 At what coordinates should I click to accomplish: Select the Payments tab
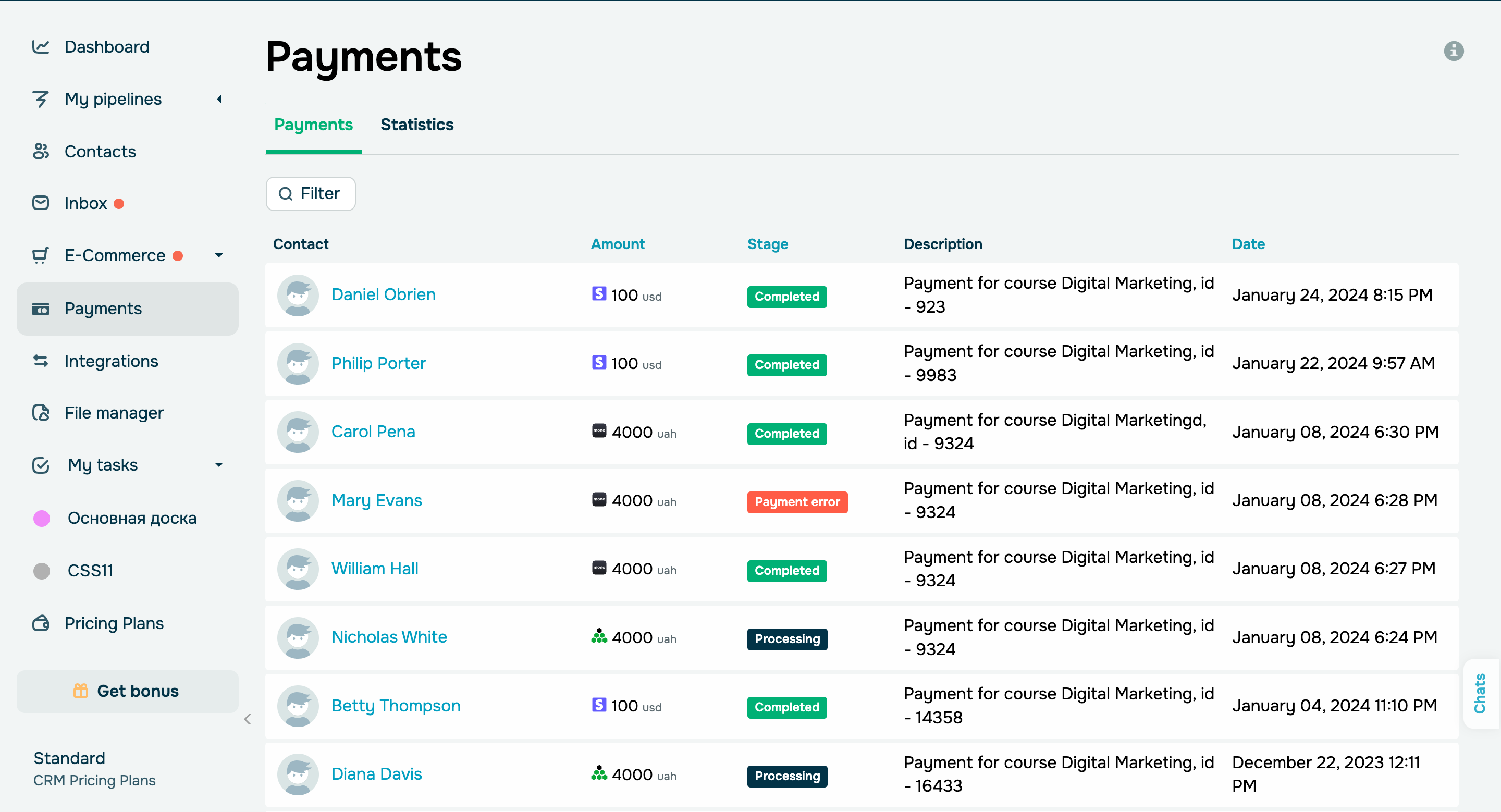313,125
